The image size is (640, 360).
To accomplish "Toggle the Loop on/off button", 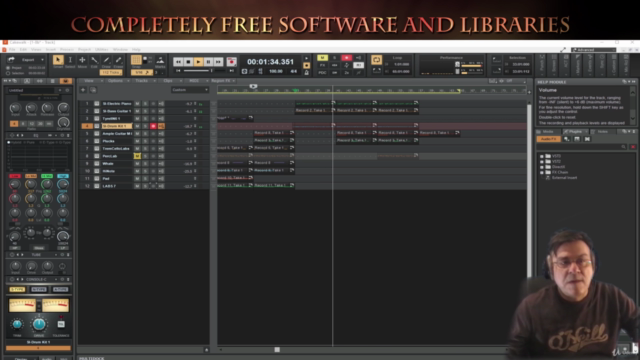I will point(376,60).
